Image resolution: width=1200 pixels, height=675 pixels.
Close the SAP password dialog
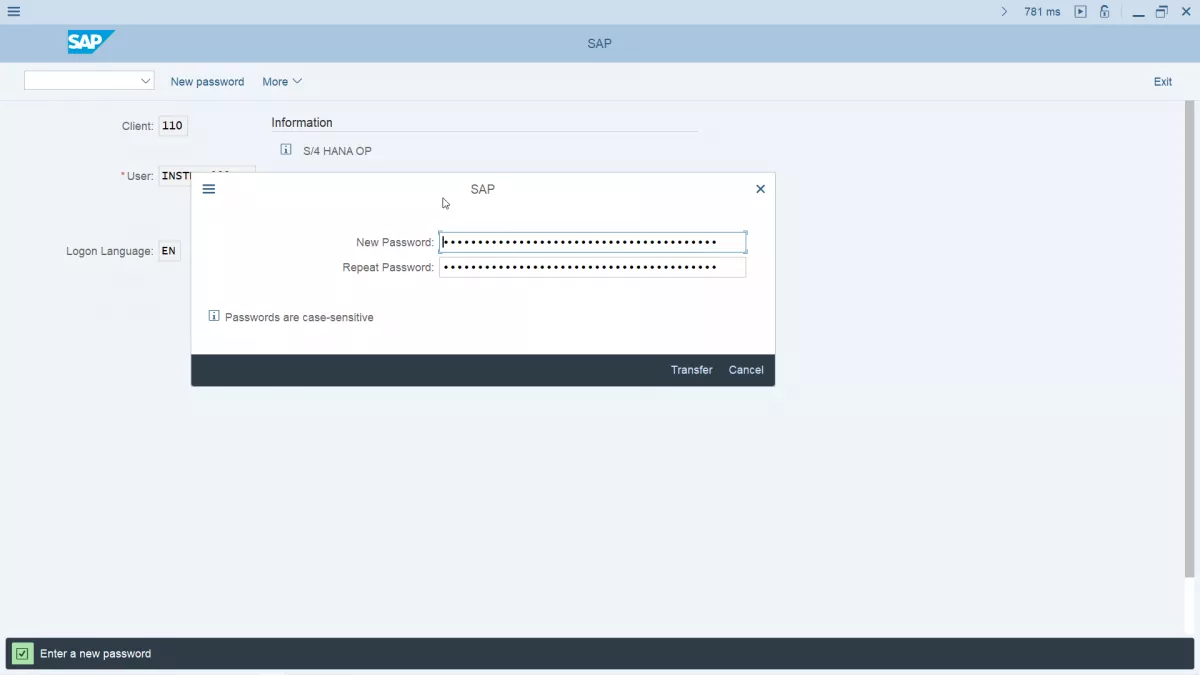tap(760, 189)
